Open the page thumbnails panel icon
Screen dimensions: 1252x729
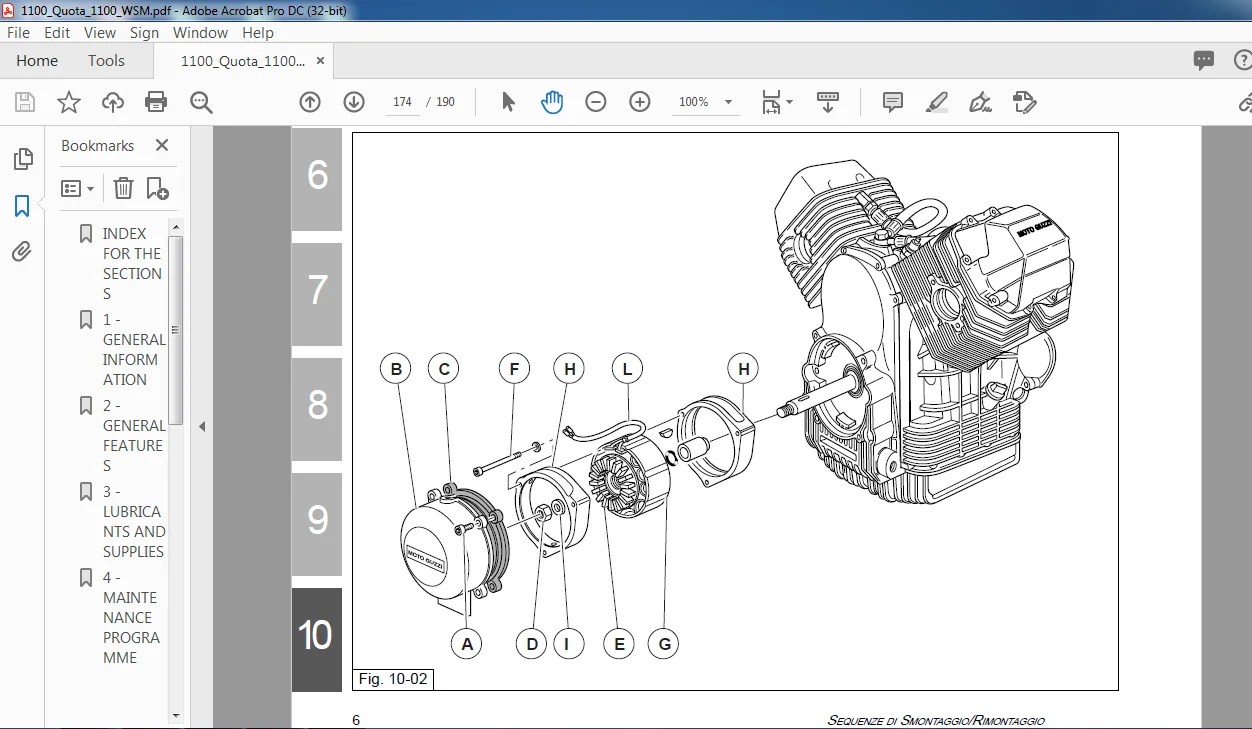(22, 159)
